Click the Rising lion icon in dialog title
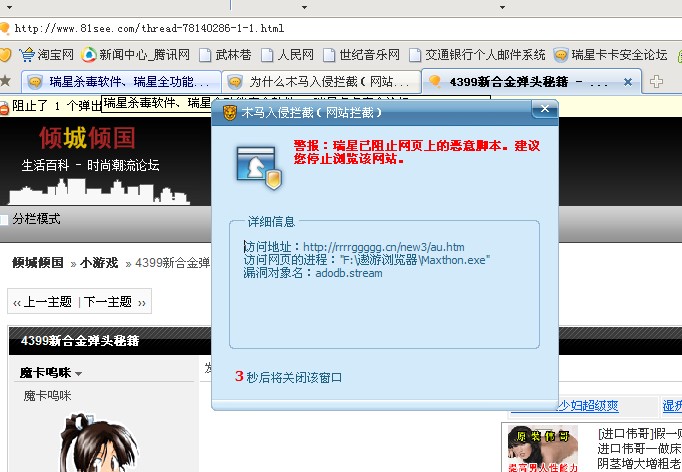The height and width of the screenshot is (472, 682). pos(230,113)
